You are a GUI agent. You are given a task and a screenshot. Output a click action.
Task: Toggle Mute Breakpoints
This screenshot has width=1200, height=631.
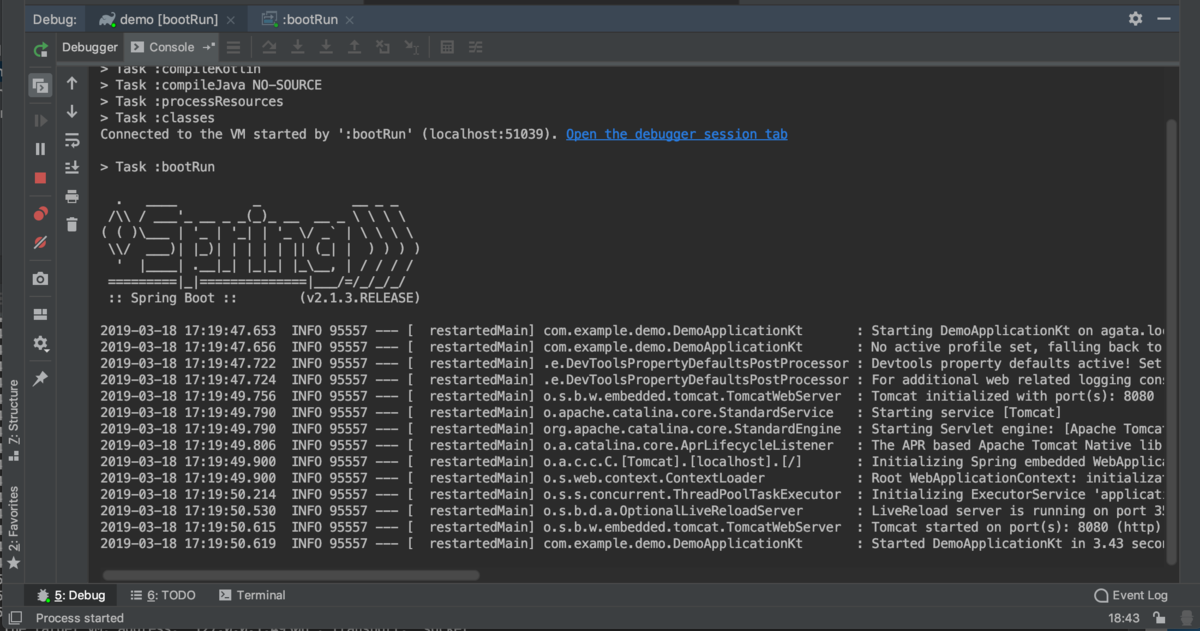pos(40,242)
